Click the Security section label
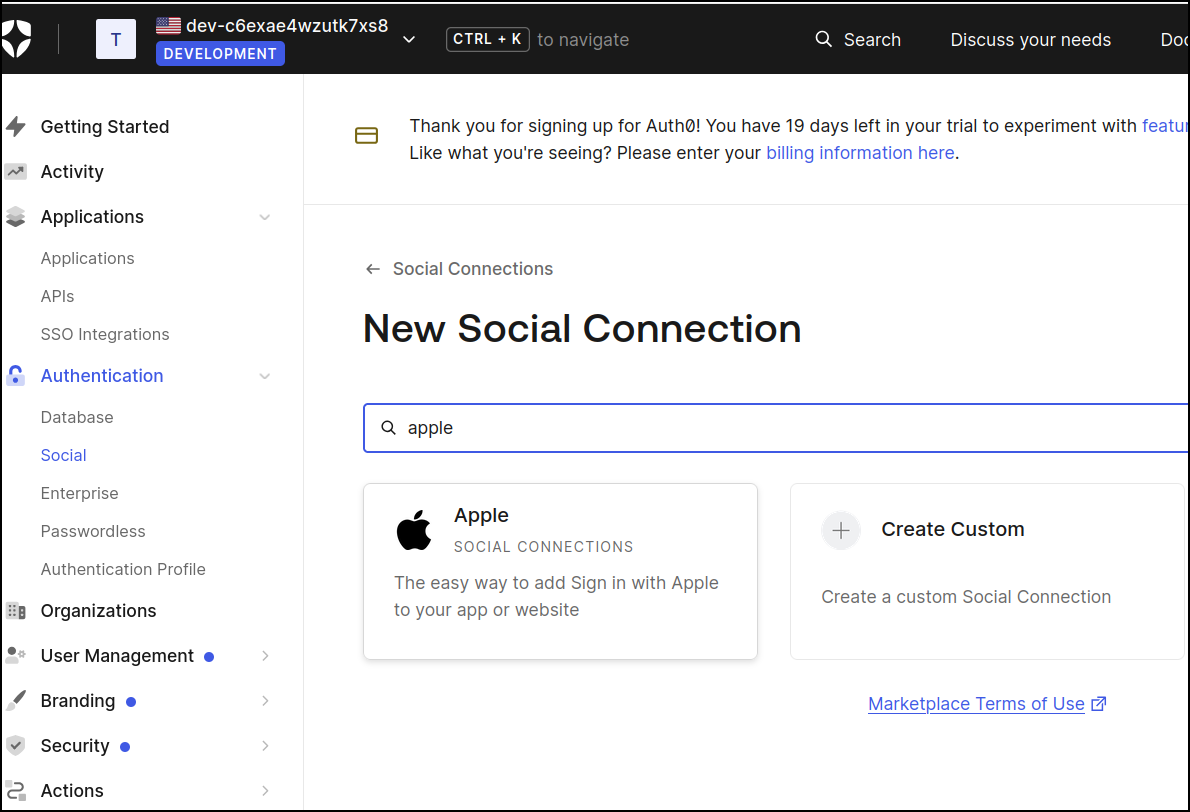1190x812 pixels. 75,746
